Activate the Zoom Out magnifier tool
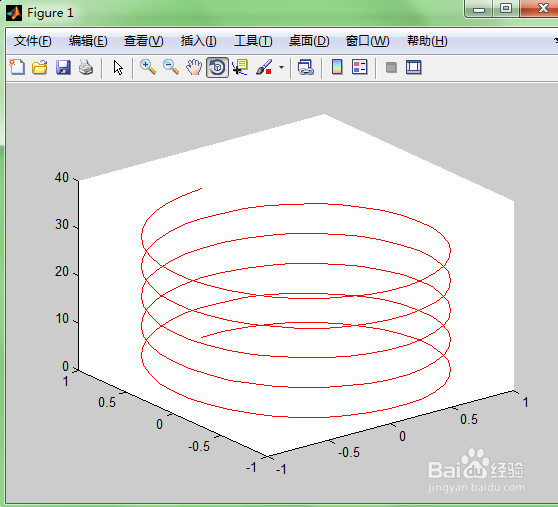Viewport: 558px width, 507px height. (x=171, y=67)
